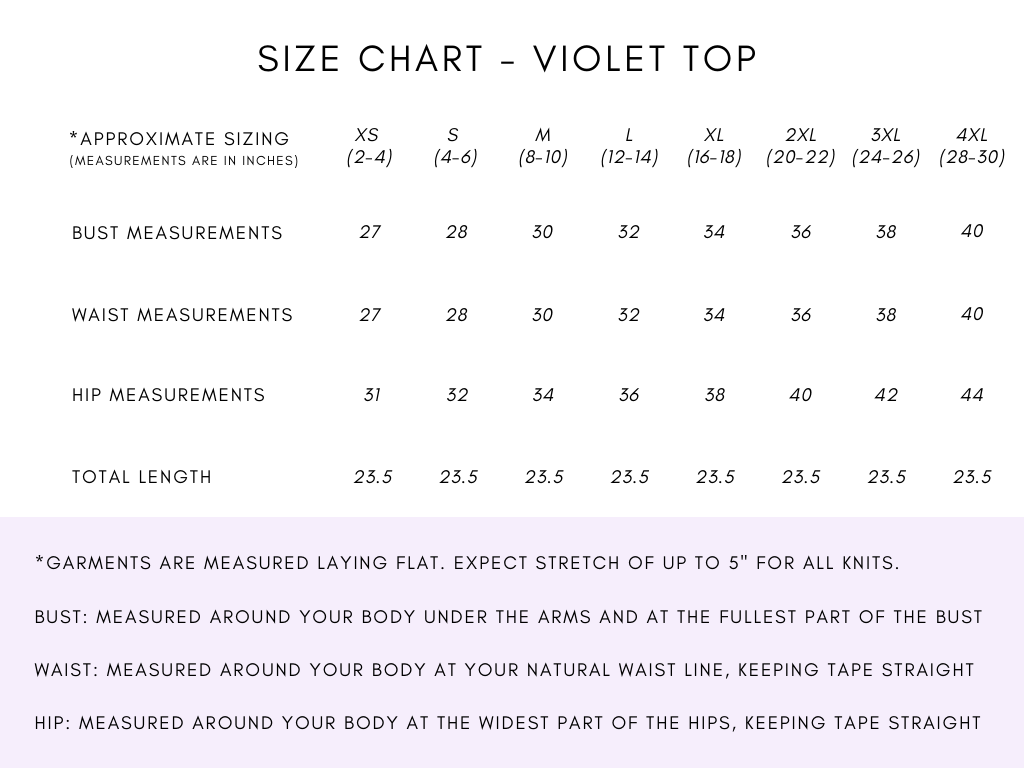Click the XS bust value 27
This screenshot has height=768, width=1024.
(x=370, y=232)
